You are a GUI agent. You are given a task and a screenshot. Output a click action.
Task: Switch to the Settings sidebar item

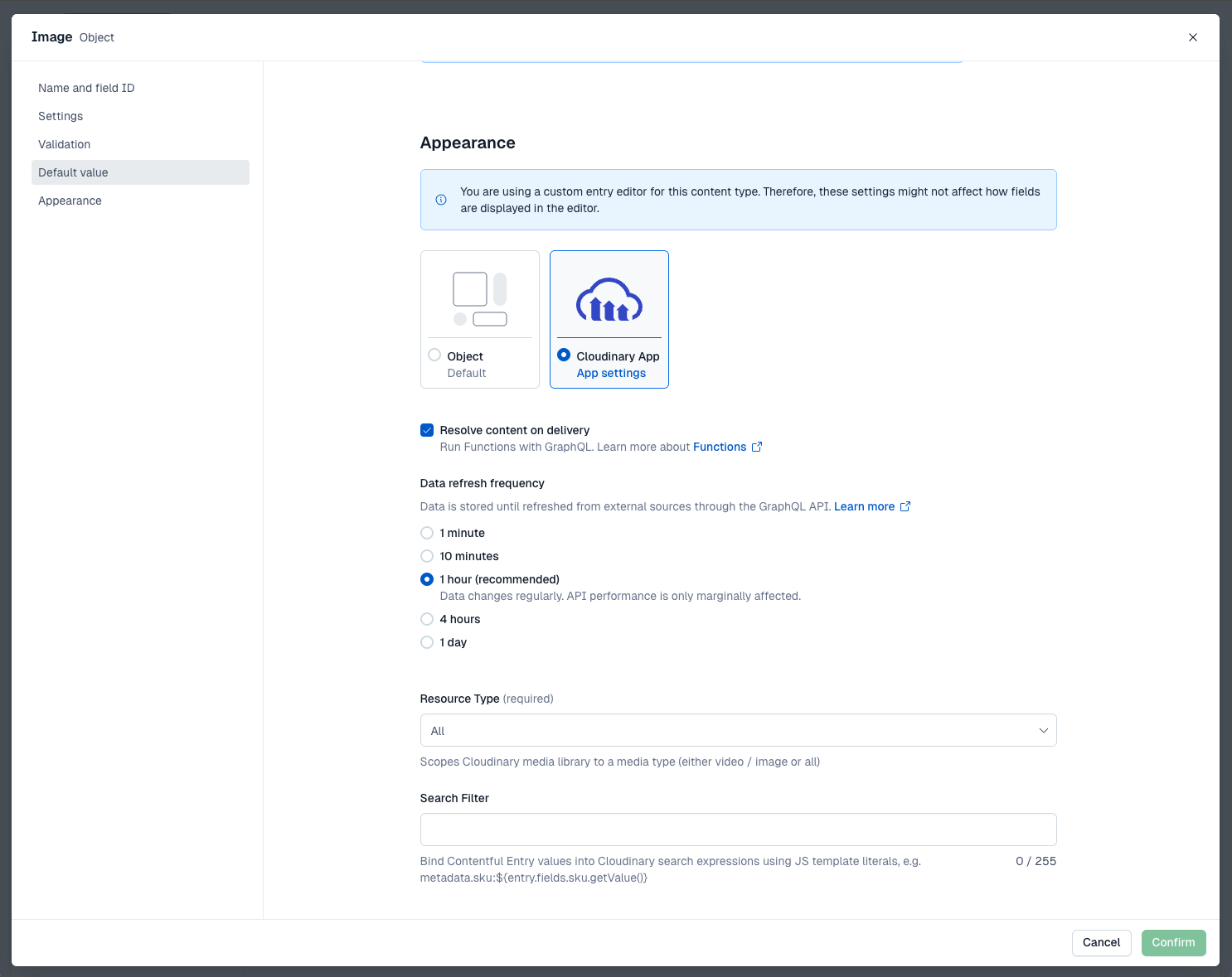point(61,116)
